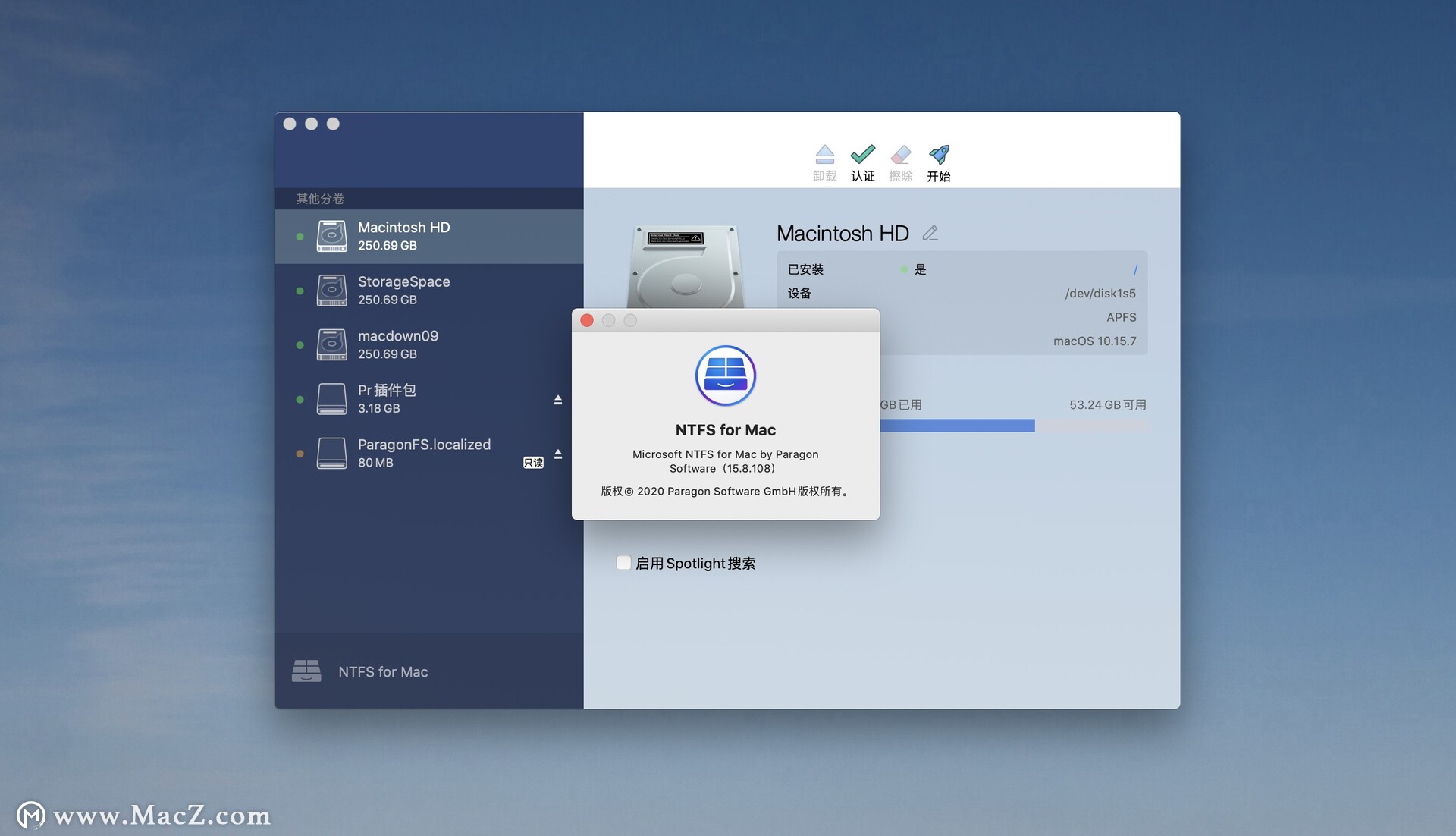Click the Startup (开始) rocket icon
The image size is (1456, 836).
[x=939, y=154]
